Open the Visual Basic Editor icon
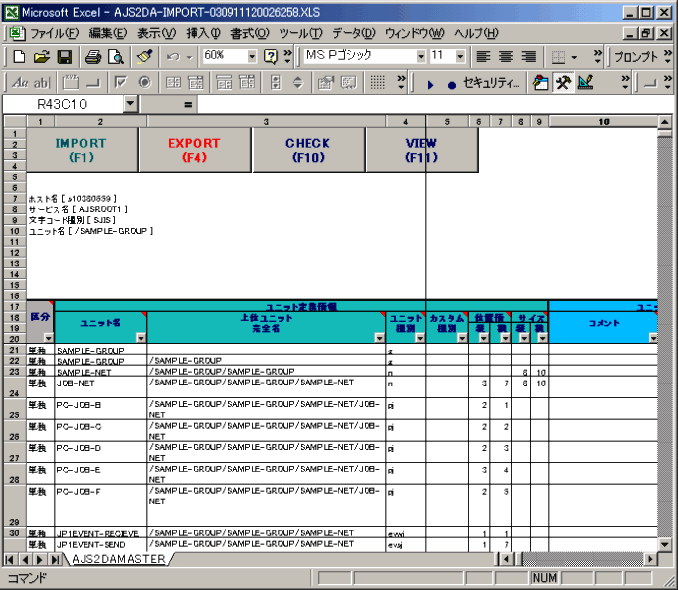The image size is (678, 590). [540, 82]
